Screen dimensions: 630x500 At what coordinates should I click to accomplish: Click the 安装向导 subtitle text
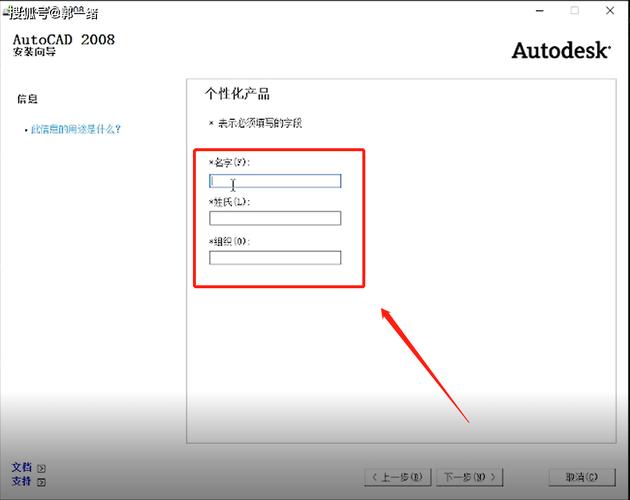[34, 52]
